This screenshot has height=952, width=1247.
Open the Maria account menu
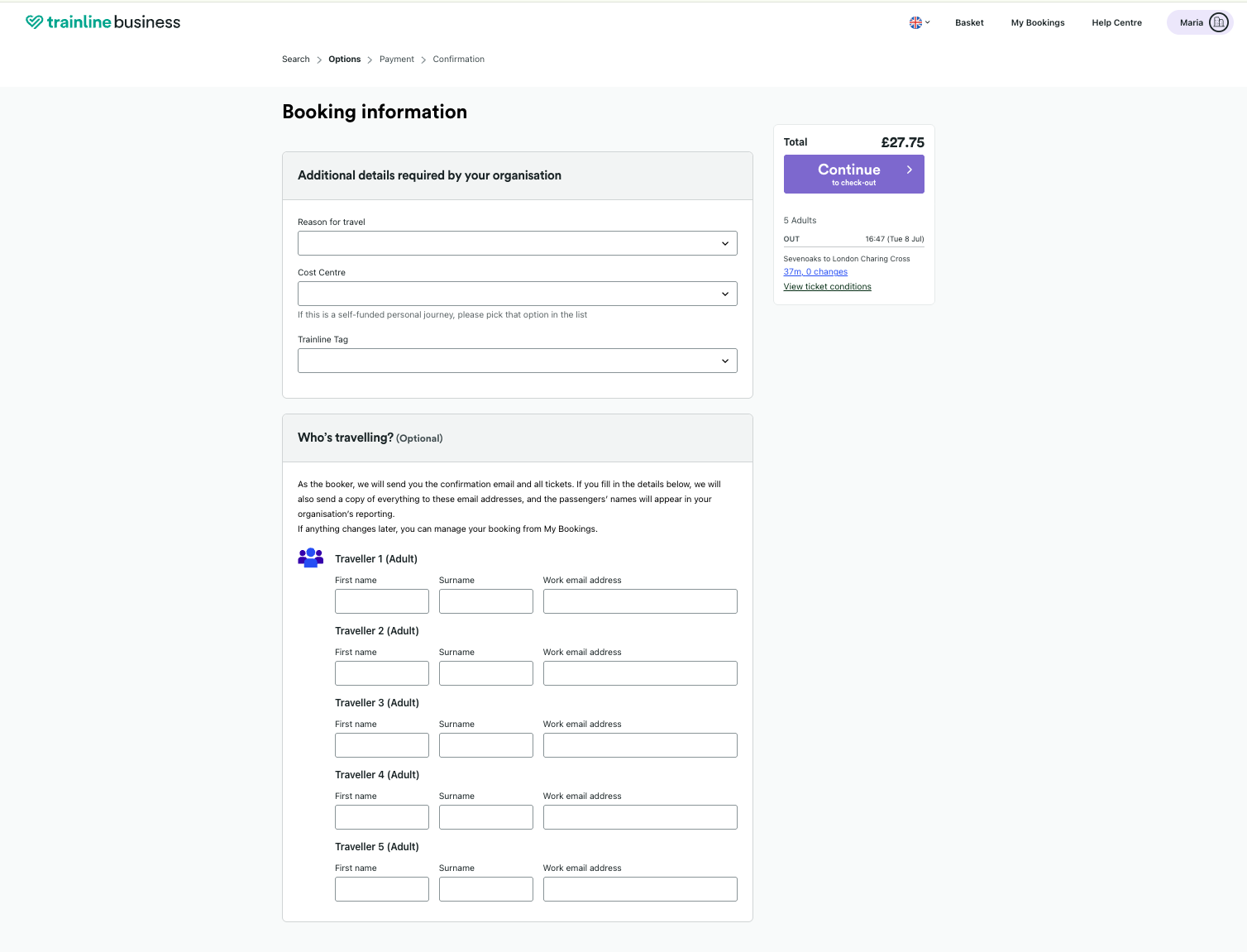1199,22
